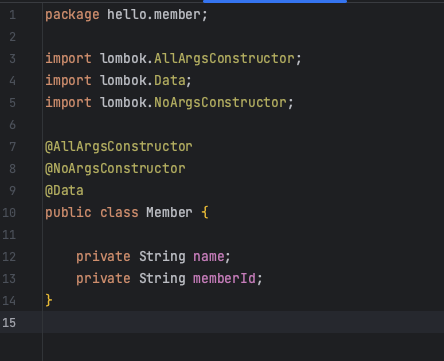Click the String type on line 13

tap(162, 279)
